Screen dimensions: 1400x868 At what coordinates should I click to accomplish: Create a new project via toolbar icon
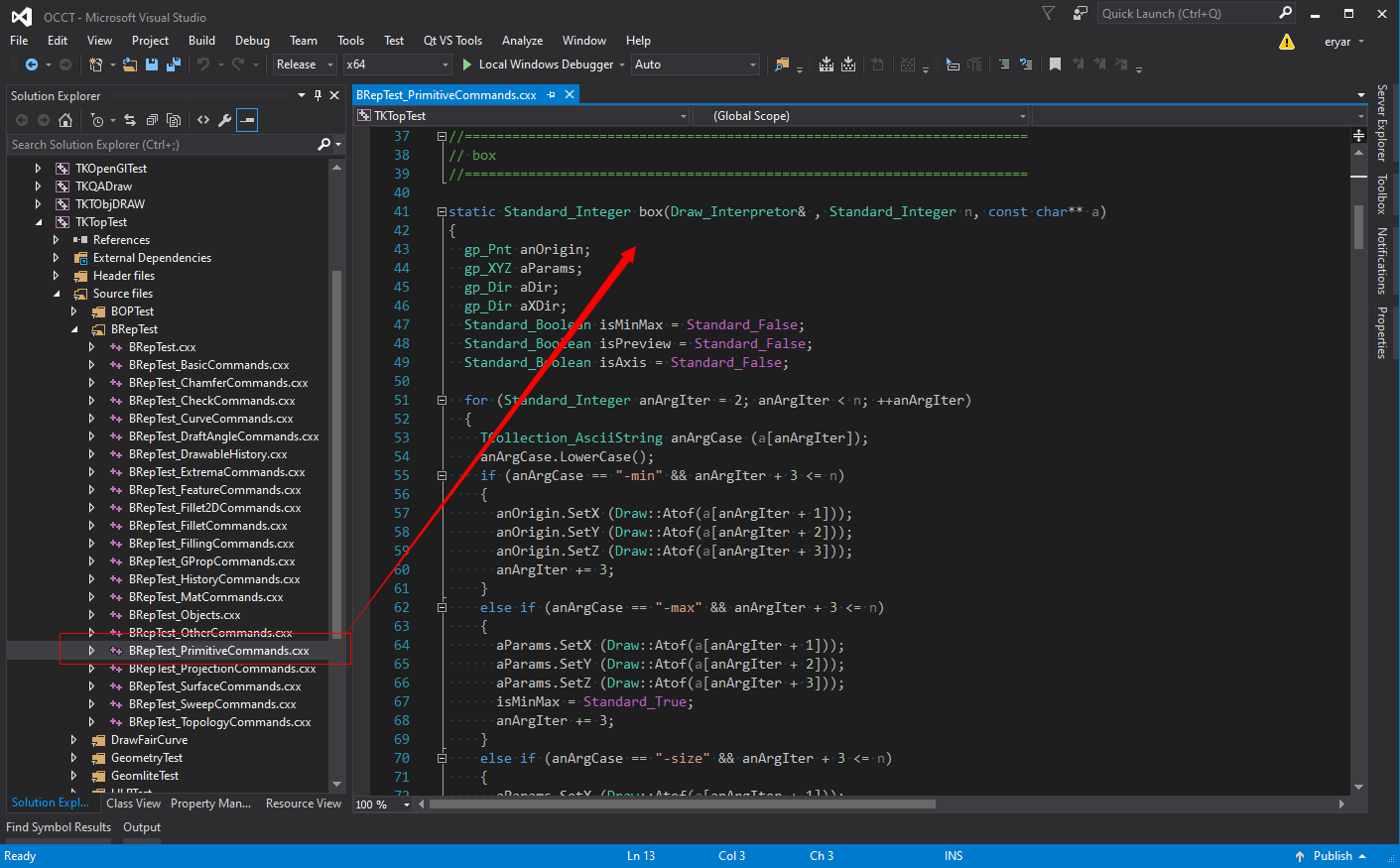(x=95, y=64)
